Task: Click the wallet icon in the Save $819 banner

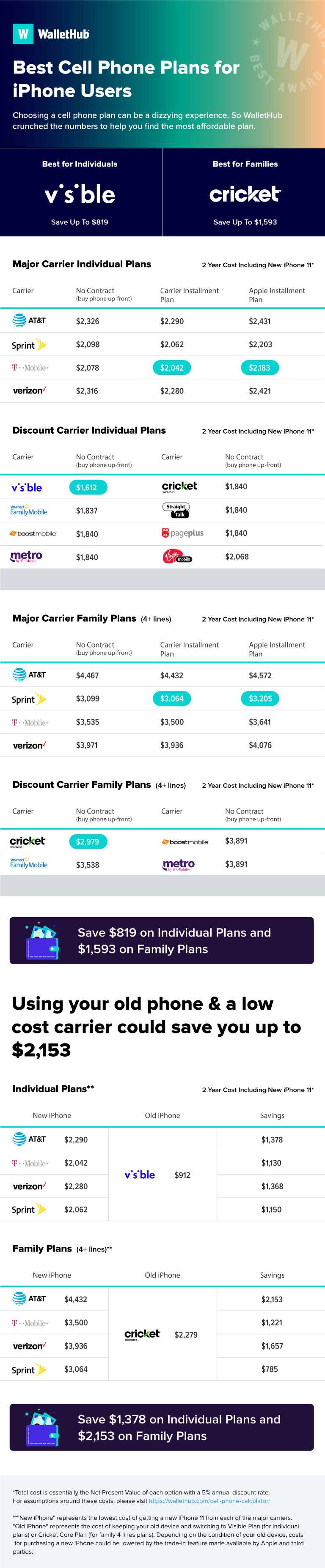Action: [42, 941]
